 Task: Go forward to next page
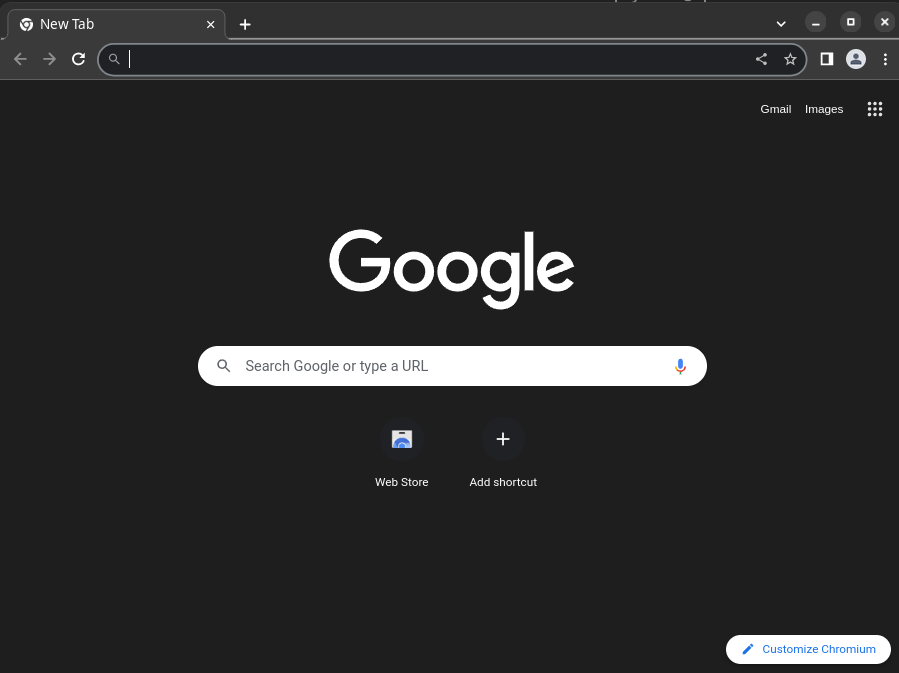pyautogui.click(x=49, y=59)
